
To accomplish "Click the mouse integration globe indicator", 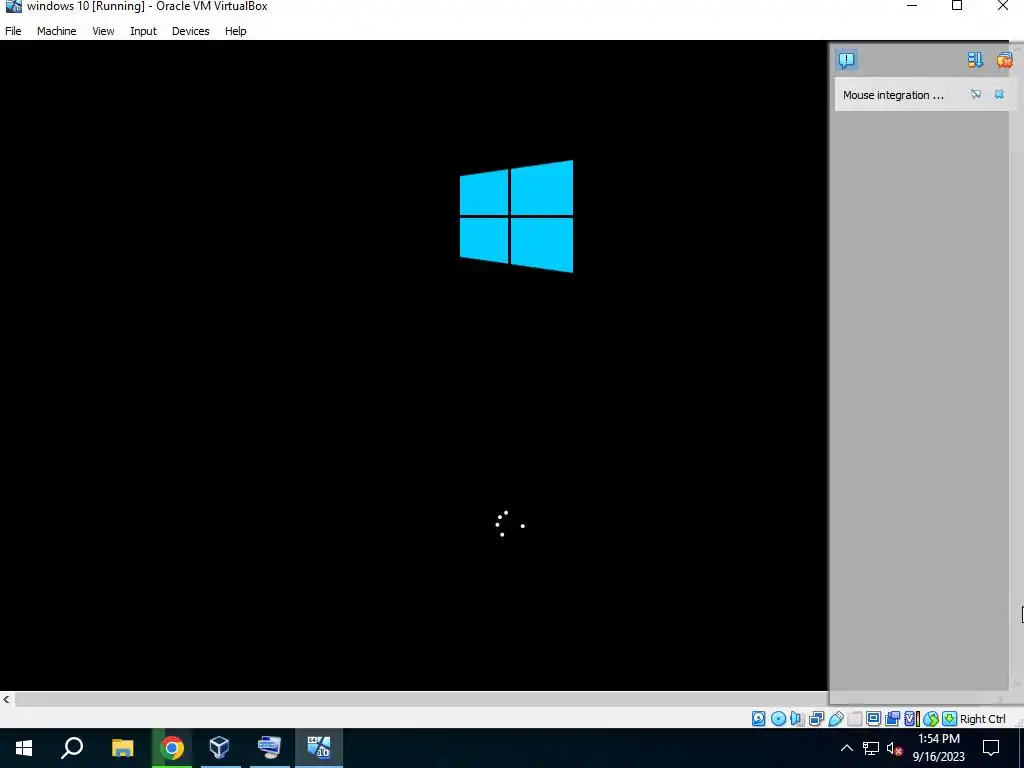I will tap(931, 718).
